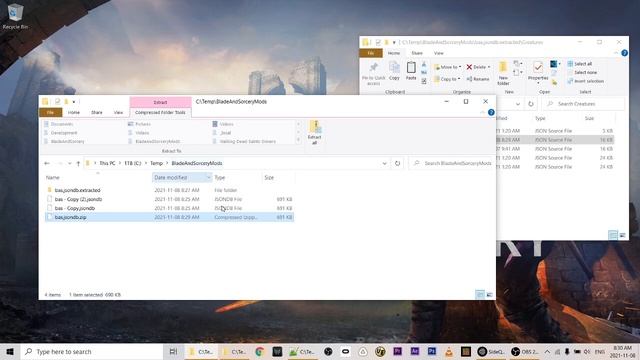Open address bar history dropdown in front window
This screenshot has width=640, height=360.
click(384, 163)
